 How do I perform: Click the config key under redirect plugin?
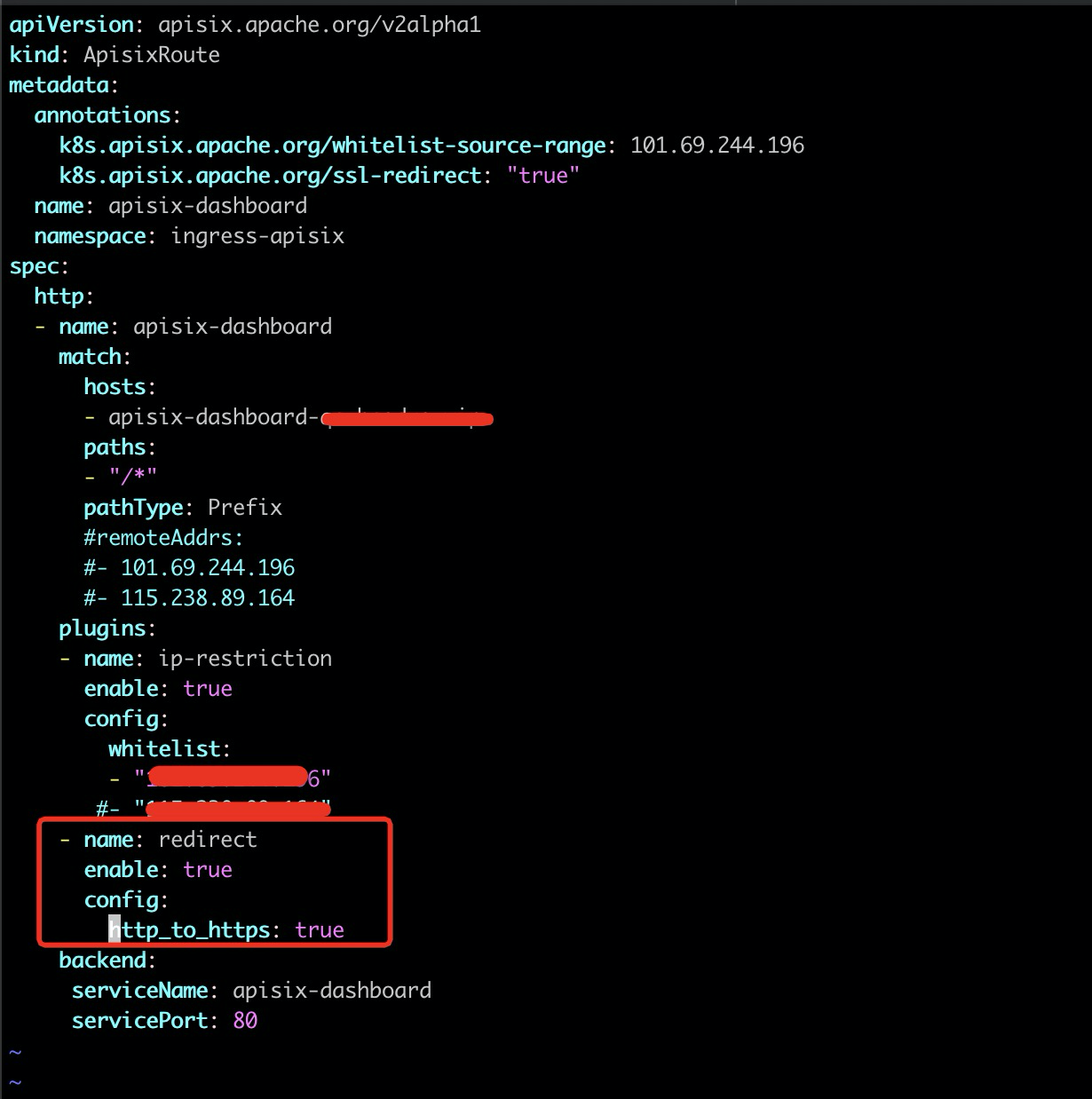[x=121, y=900]
